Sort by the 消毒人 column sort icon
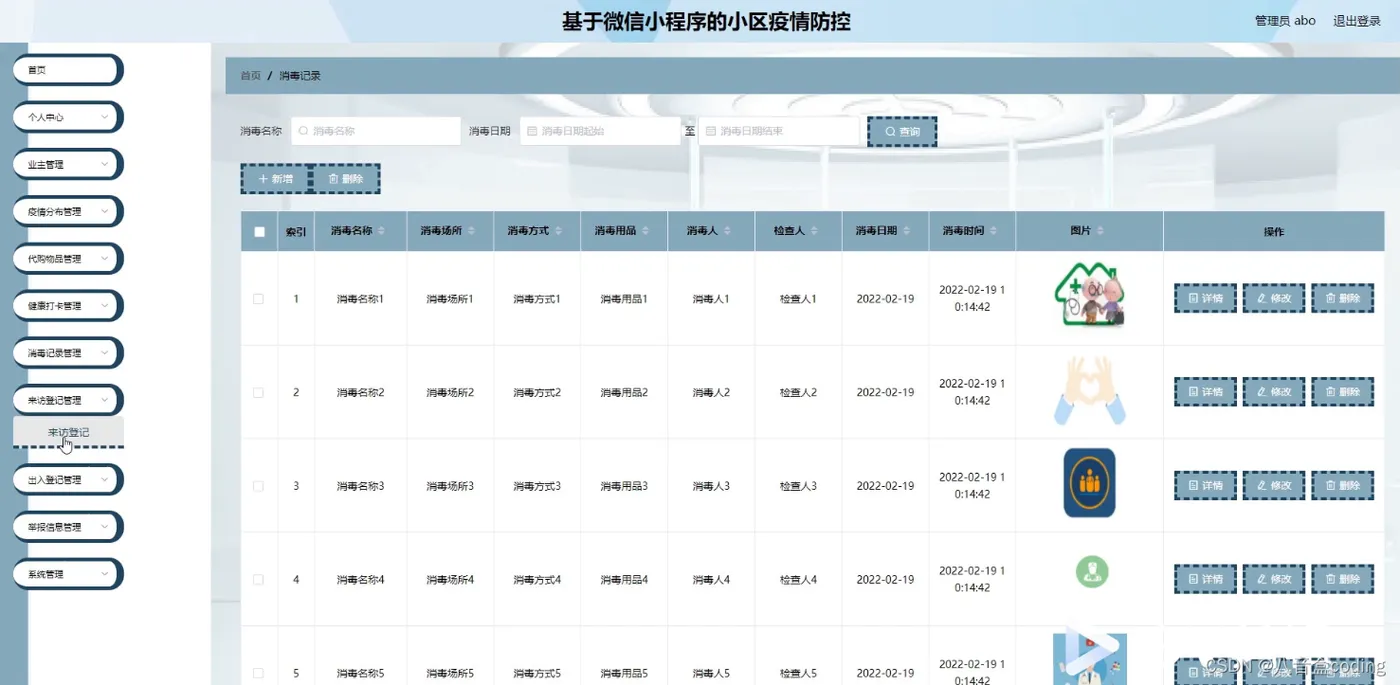The image size is (1400, 685). pos(727,231)
